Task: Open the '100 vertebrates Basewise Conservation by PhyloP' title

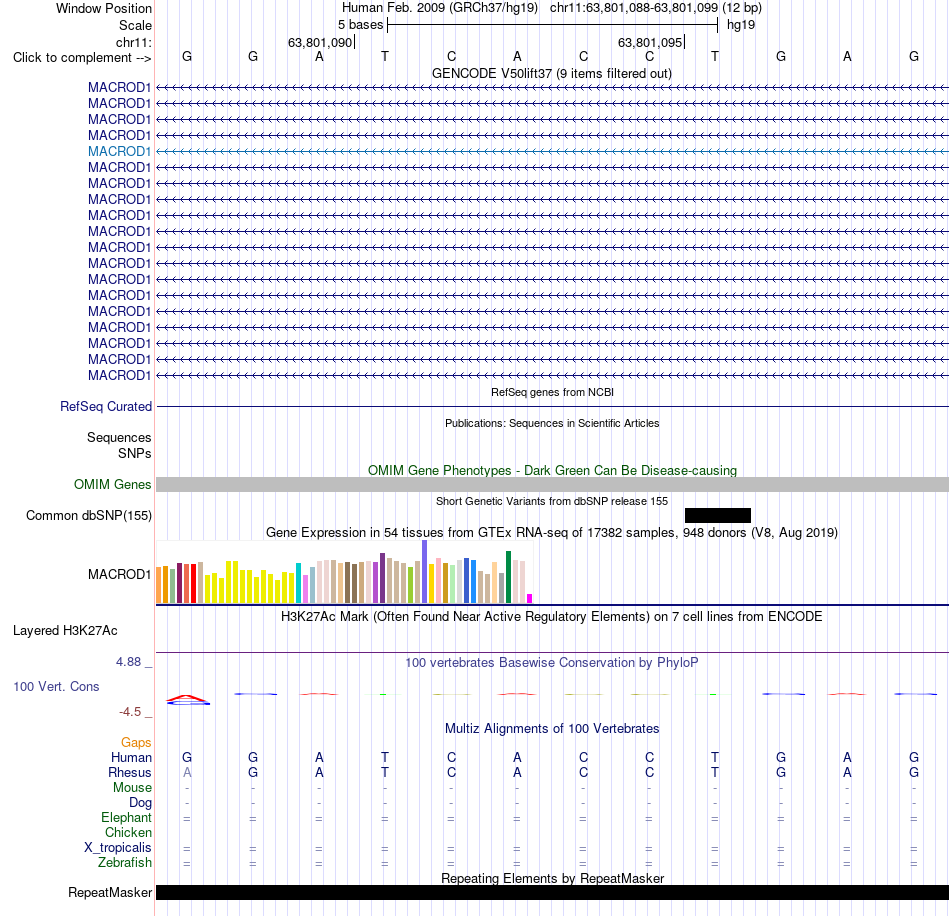Action: (x=552, y=663)
